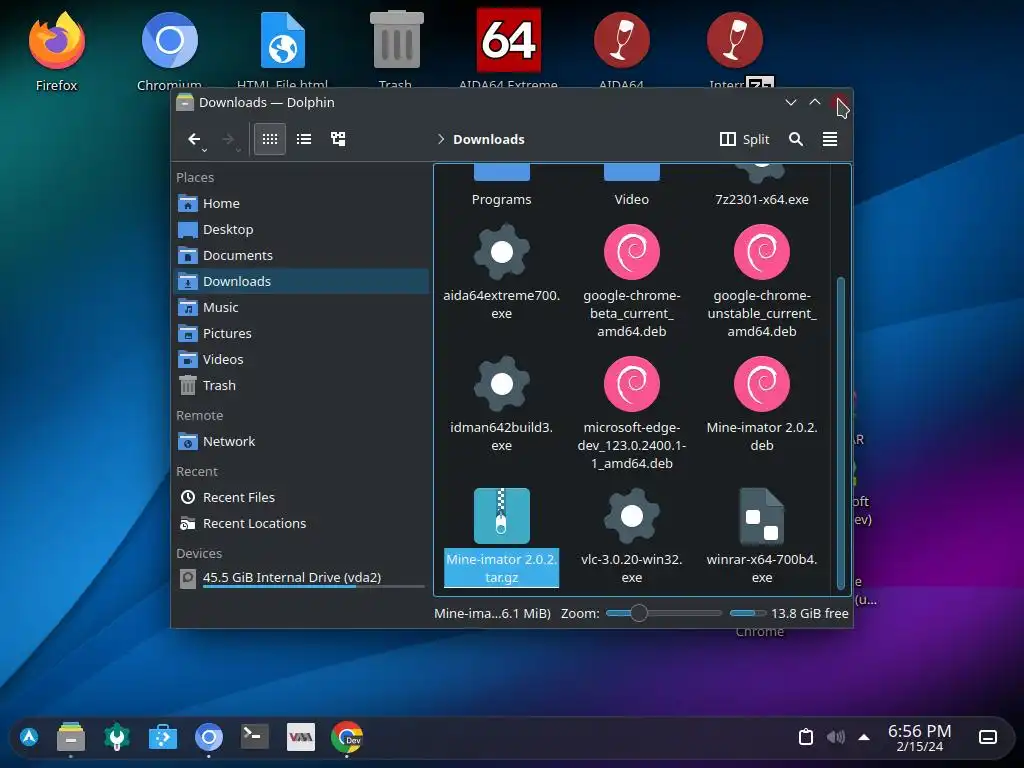Select winrar-x64-700b4.exe file icon

point(761,516)
